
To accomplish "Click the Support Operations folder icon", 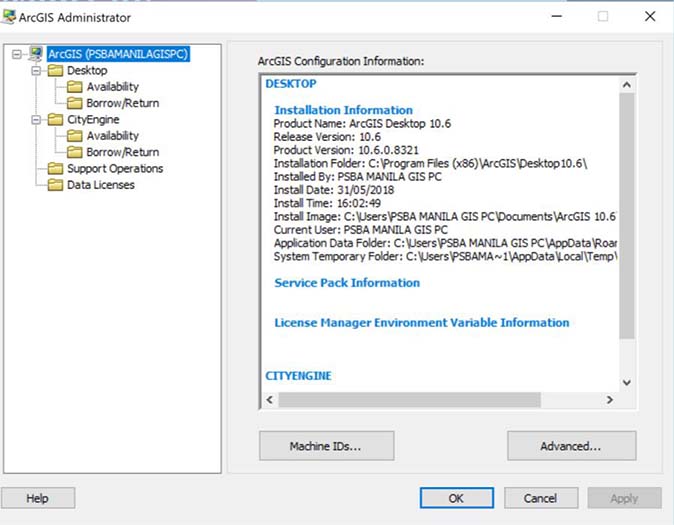I will (x=55, y=169).
